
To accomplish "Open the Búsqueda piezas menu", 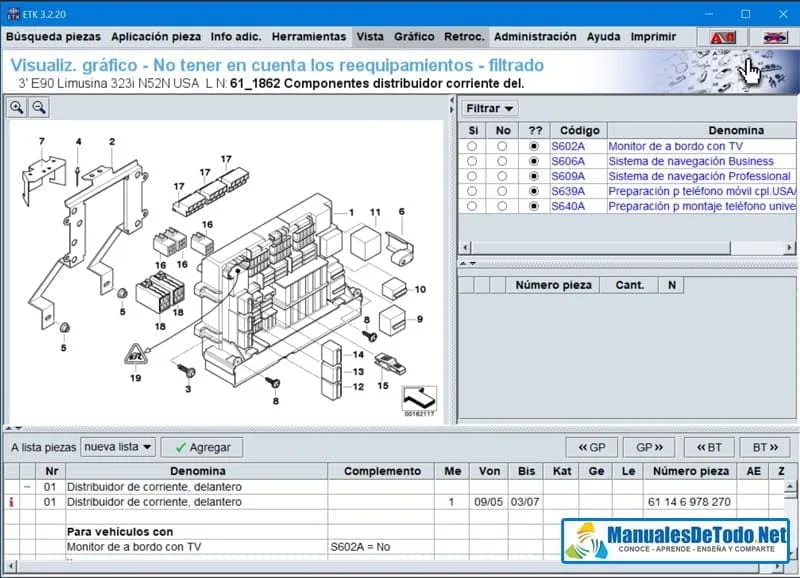I will pyautogui.click(x=53, y=37).
